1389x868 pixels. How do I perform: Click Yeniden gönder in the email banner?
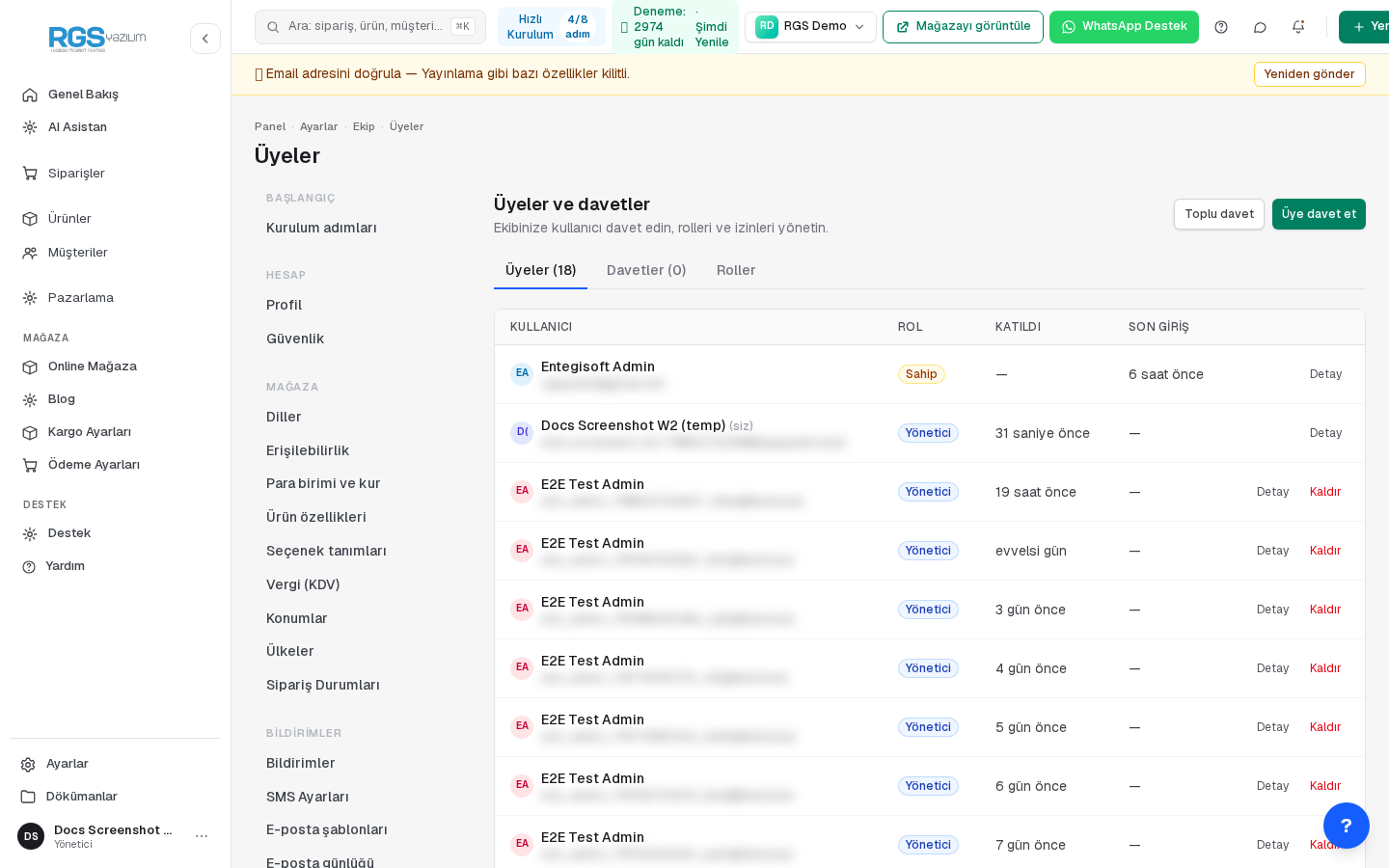click(x=1309, y=74)
